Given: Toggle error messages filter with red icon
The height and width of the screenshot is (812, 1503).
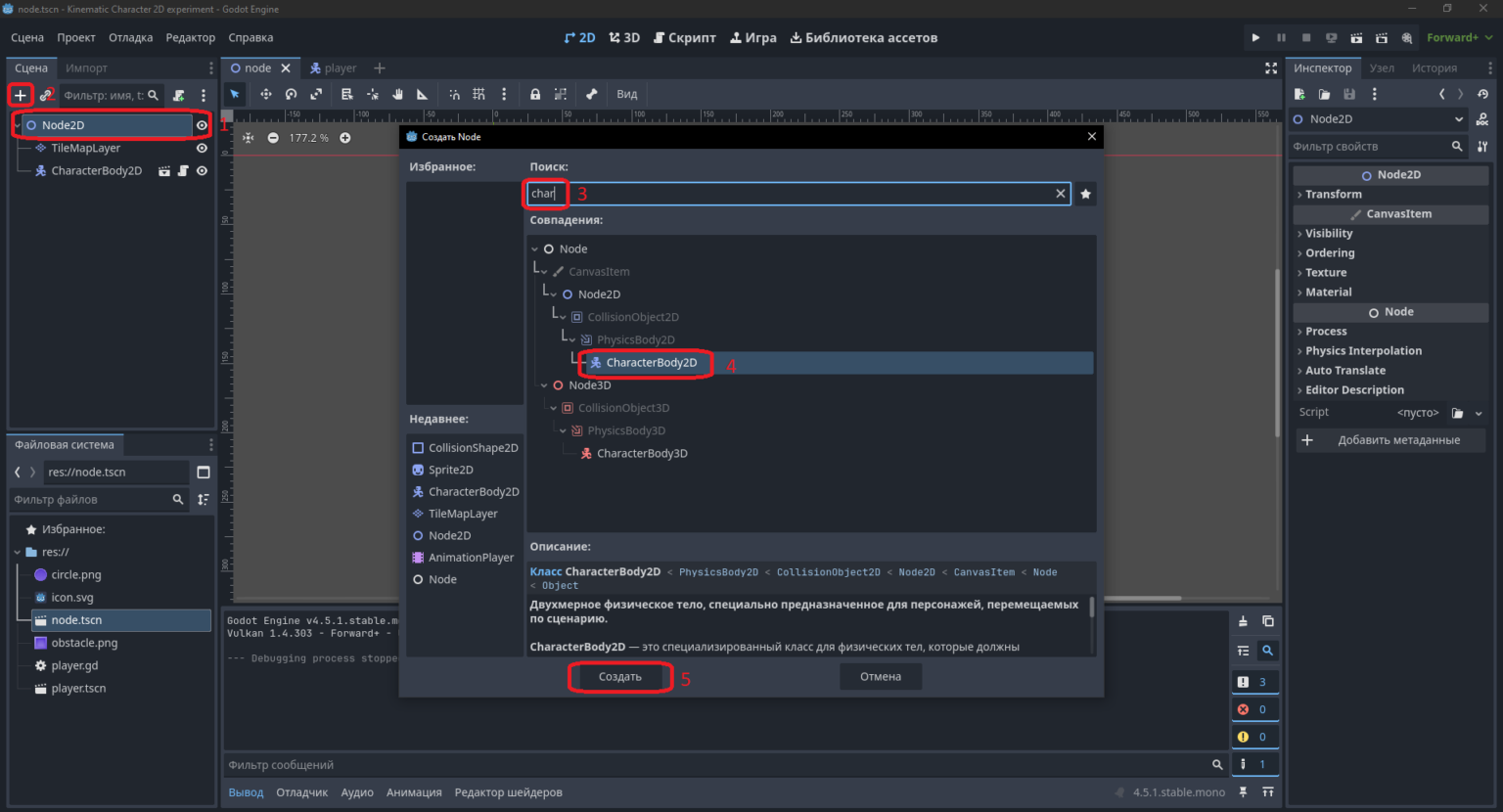Looking at the screenshot, I should [x=1253, y=709].
